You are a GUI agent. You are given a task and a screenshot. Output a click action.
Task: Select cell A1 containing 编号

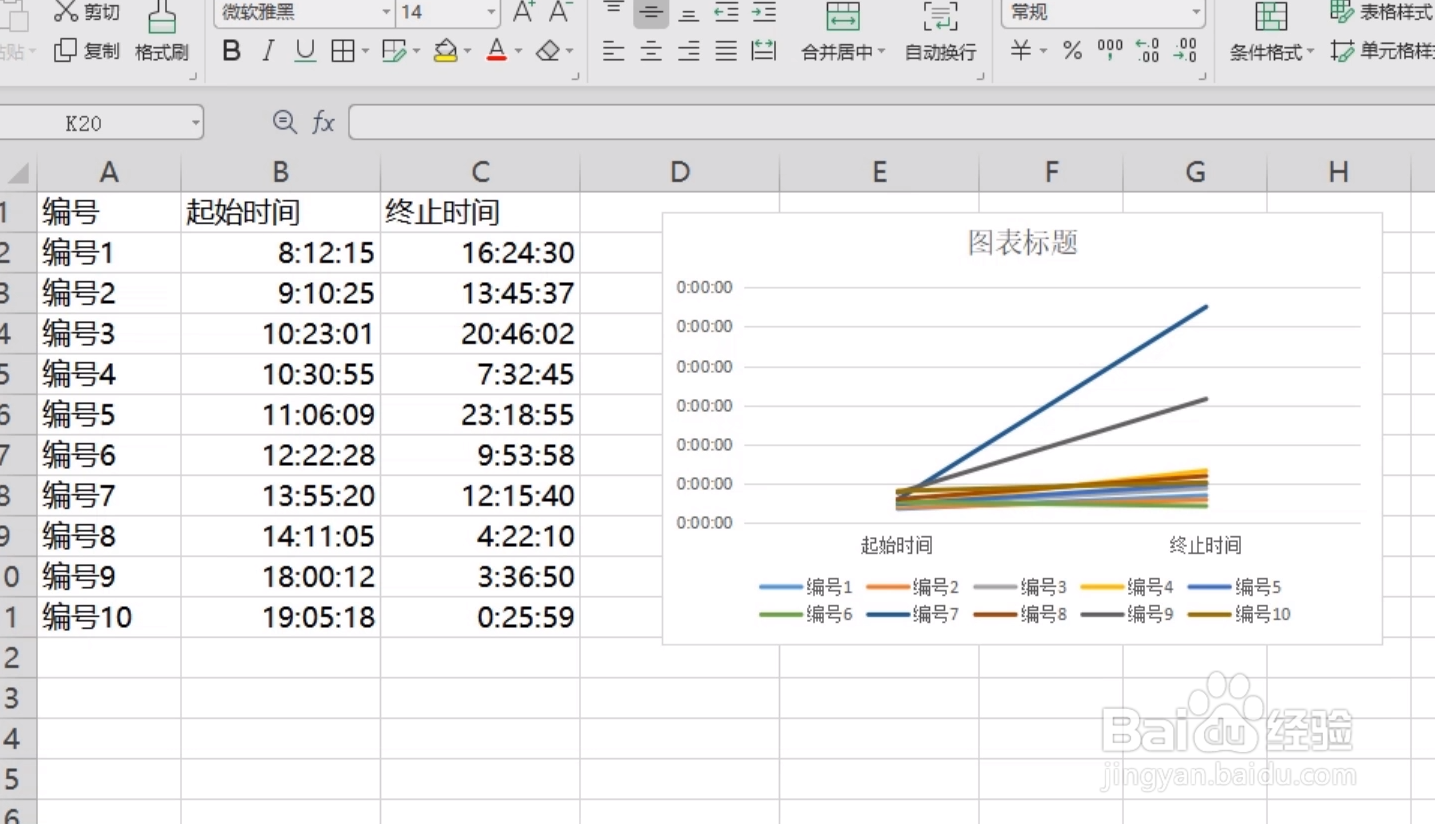tap(109, 212)
